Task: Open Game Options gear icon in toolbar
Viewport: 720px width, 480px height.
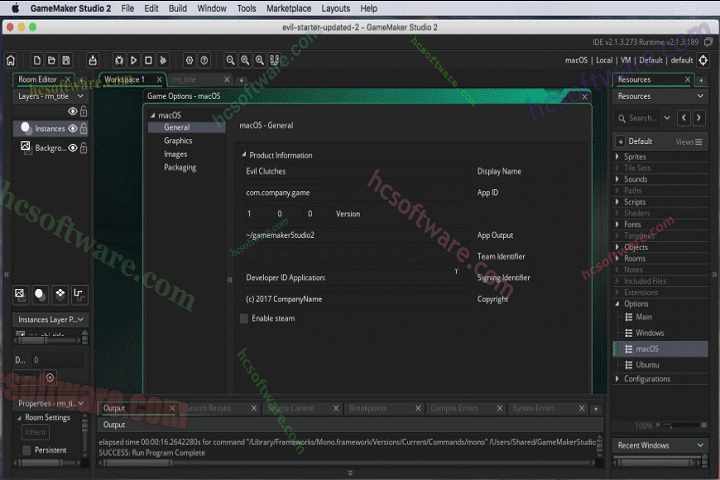Action: 189,60
